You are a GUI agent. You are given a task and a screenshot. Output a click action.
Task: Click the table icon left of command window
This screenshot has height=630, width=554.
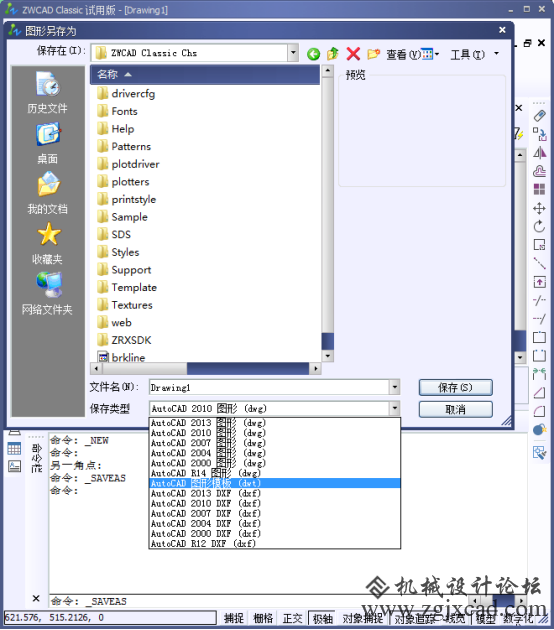coord(14,449)
